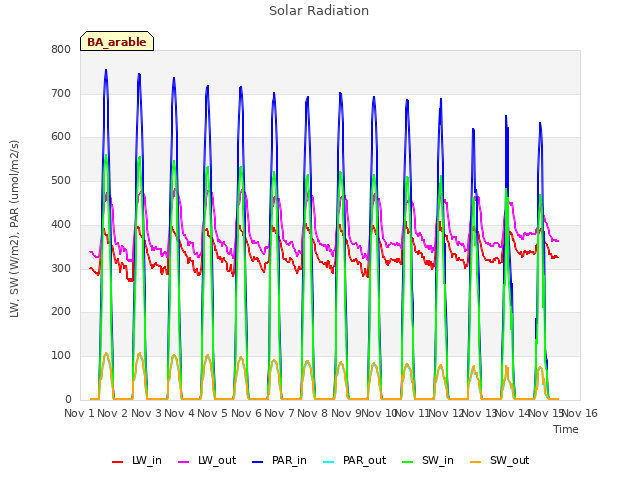640x480 pixels.
Task: Click the Nov 4 x-axis label
Action: pos(179,413)
